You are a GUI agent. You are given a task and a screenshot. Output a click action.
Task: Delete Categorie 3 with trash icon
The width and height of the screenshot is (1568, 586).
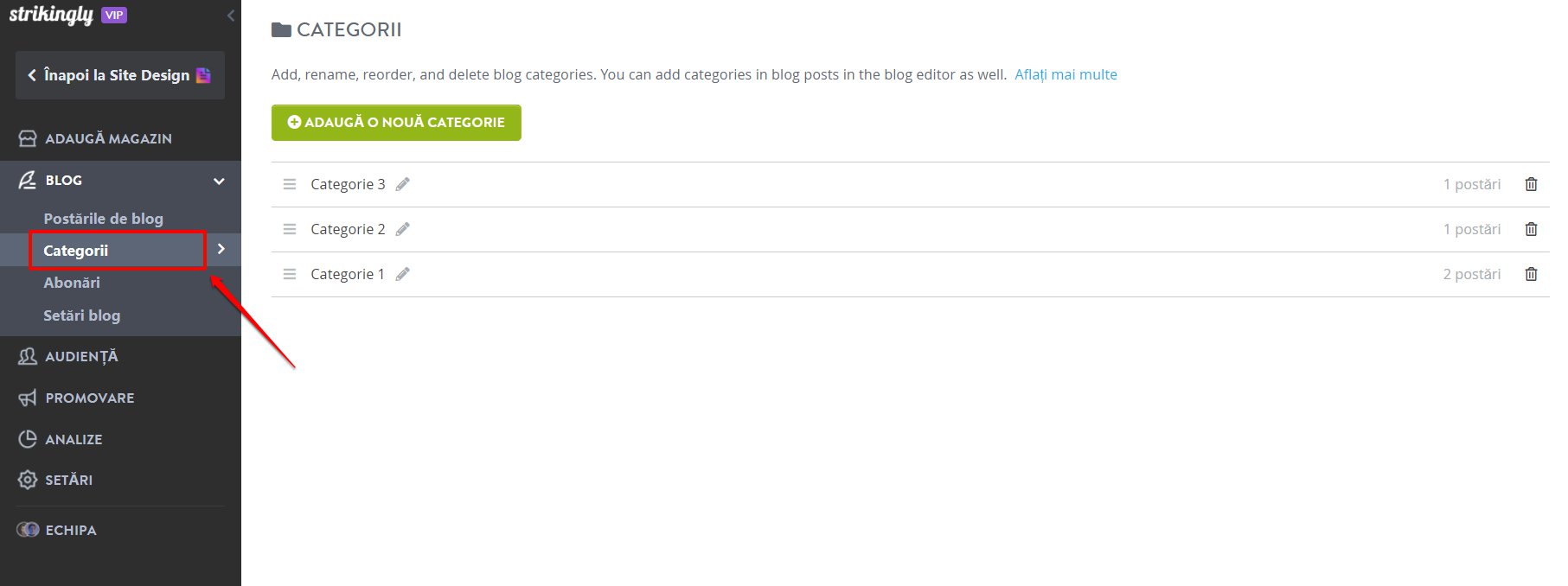click(1531, 184)
